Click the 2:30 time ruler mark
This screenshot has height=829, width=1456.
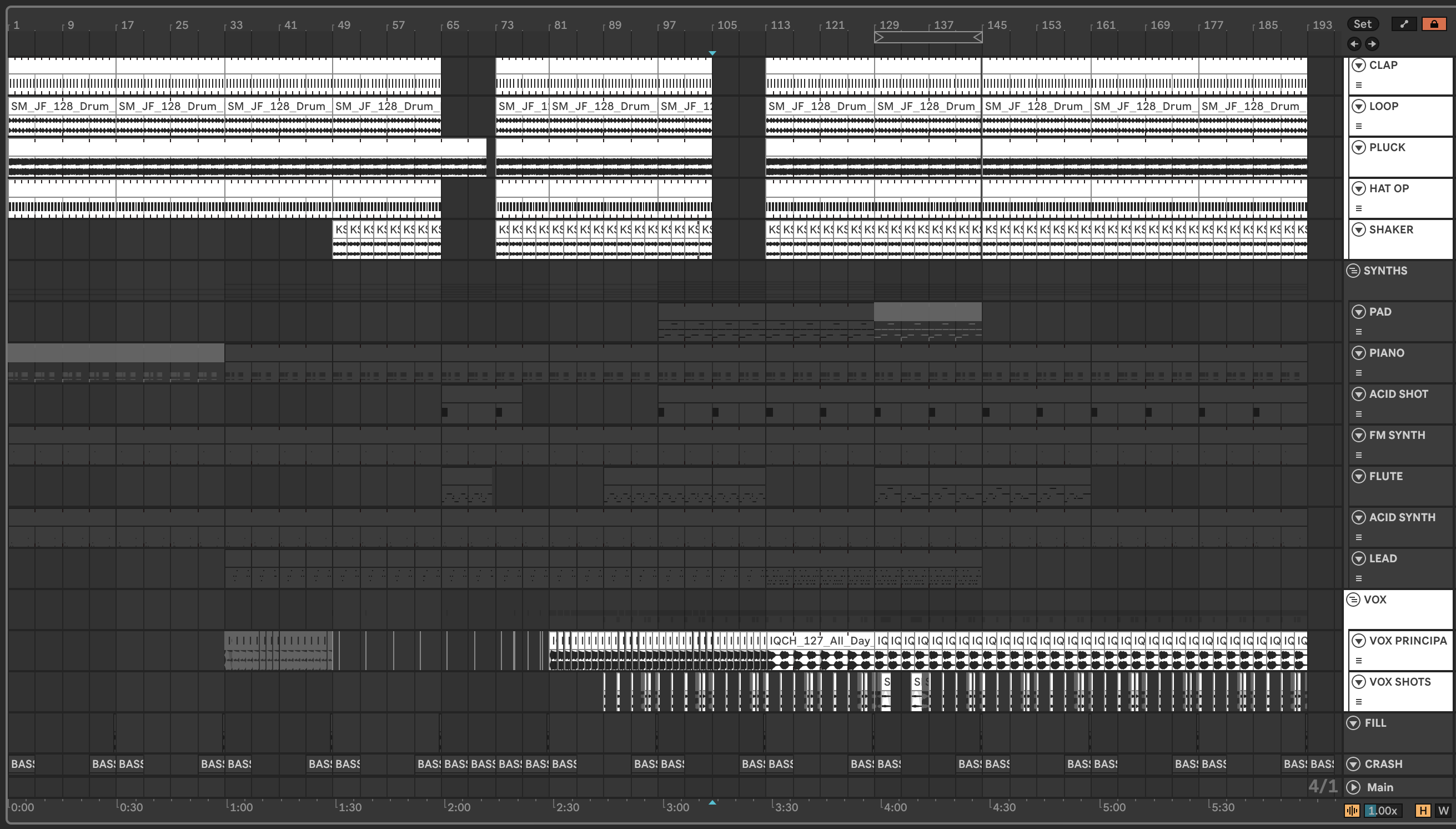coord(568,807)
